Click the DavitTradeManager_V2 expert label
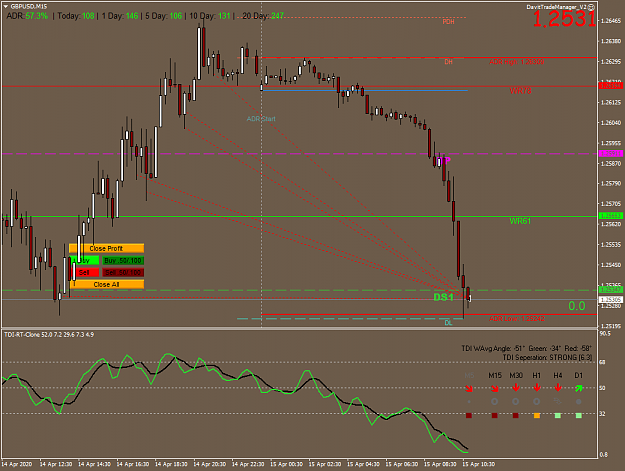The height and width of the screenshot is (471, 625). [x=557, y=7]
